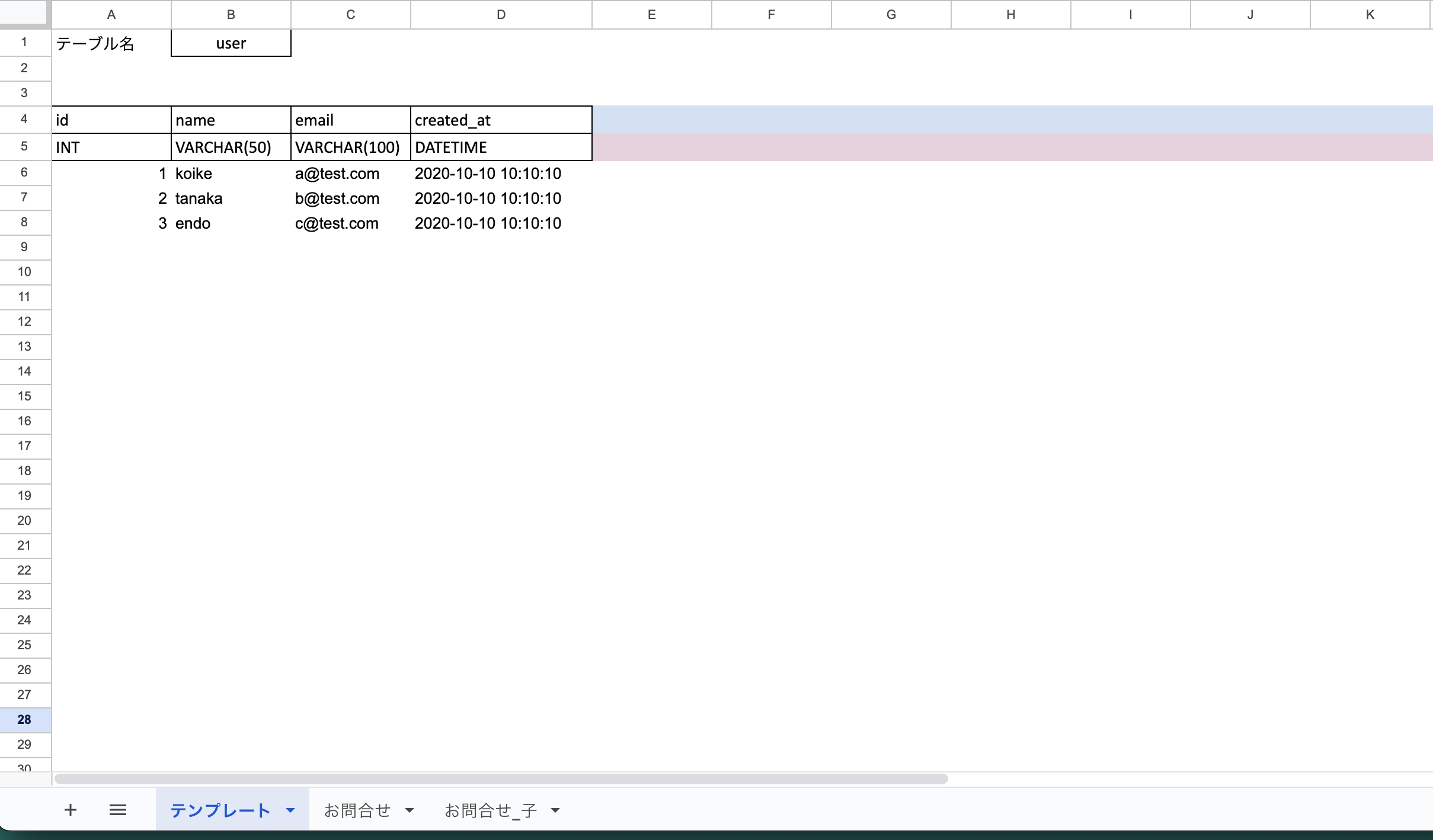The width and height of the screenshot is (1433, 840).
Task: Open the お問合せ_子 tab dropdown arrow
Action: pos(555,810)
